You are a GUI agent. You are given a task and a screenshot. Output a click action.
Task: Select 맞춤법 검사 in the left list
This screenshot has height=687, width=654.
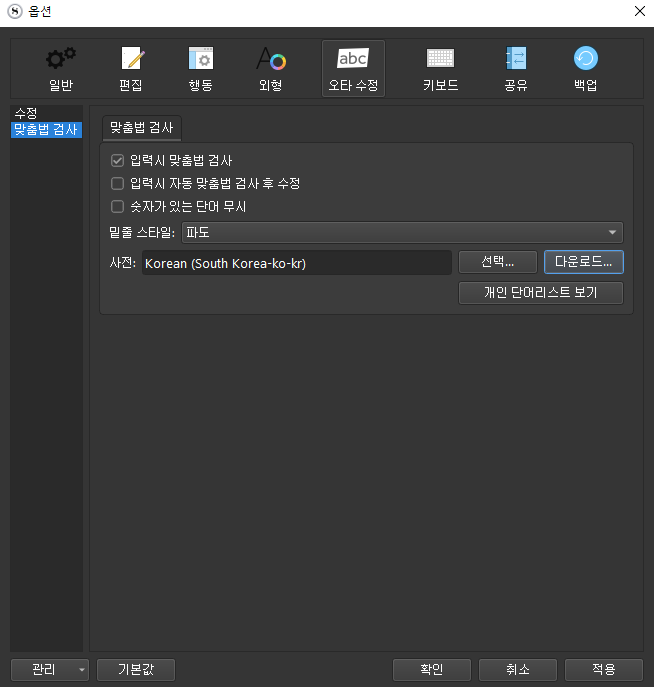tap(46, 130)
